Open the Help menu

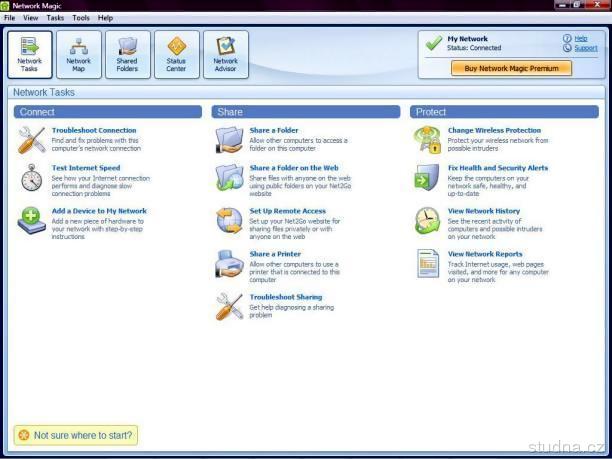coord(105,18)
